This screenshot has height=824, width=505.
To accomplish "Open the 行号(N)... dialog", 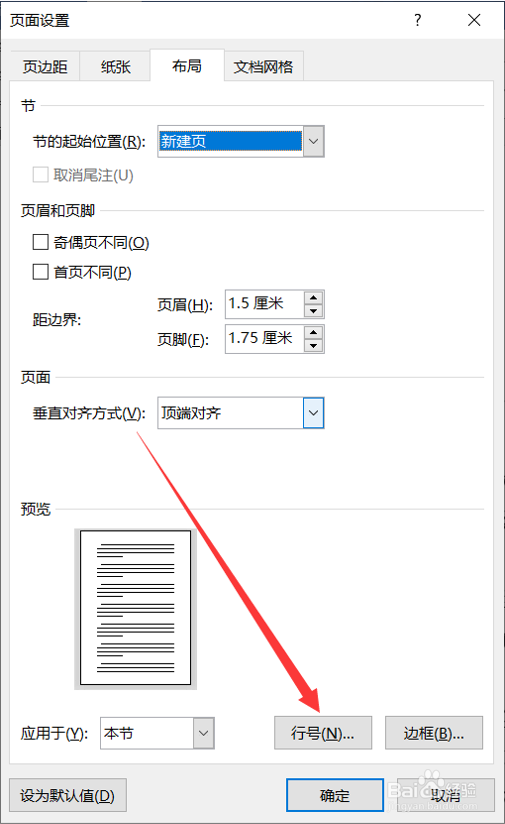I will (323, 733).
